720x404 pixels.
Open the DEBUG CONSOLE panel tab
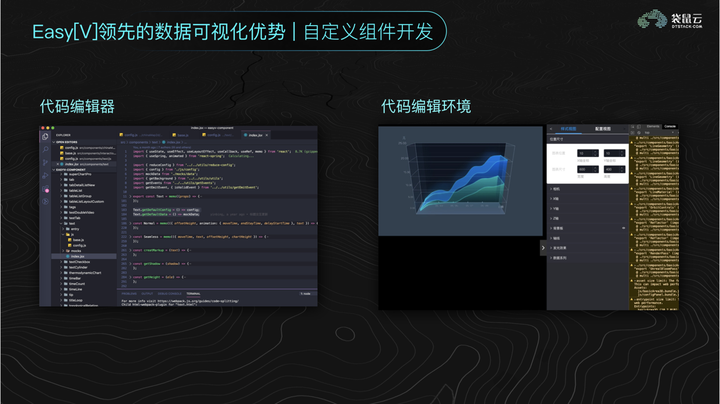(170, 293)
